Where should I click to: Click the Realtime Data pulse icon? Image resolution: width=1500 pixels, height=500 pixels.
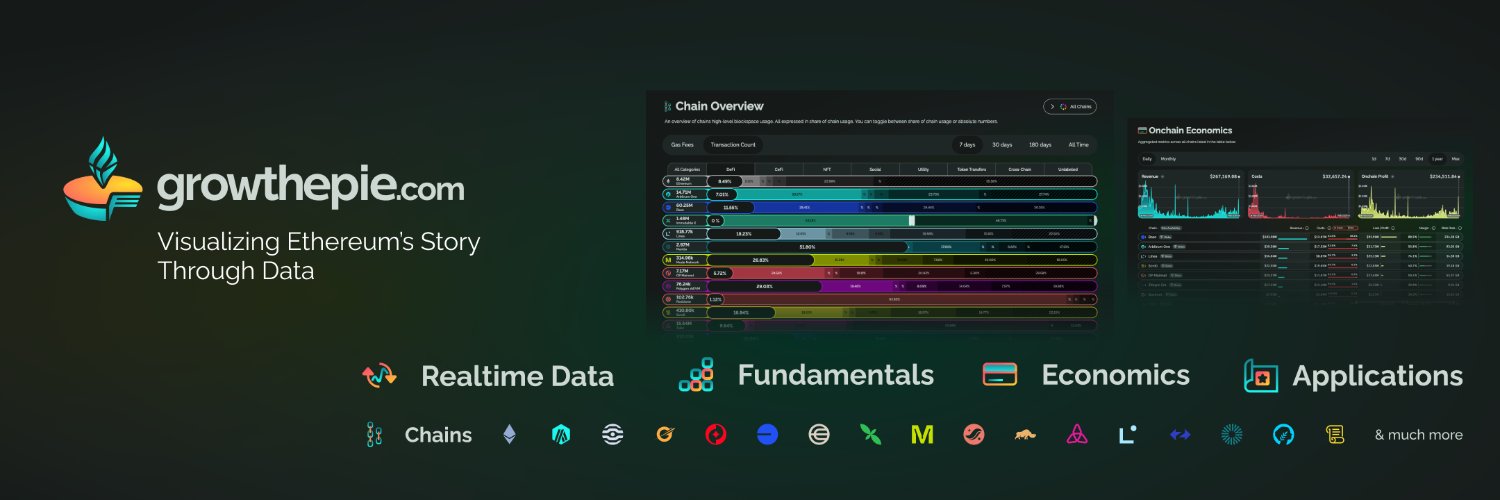coord(380,376)
